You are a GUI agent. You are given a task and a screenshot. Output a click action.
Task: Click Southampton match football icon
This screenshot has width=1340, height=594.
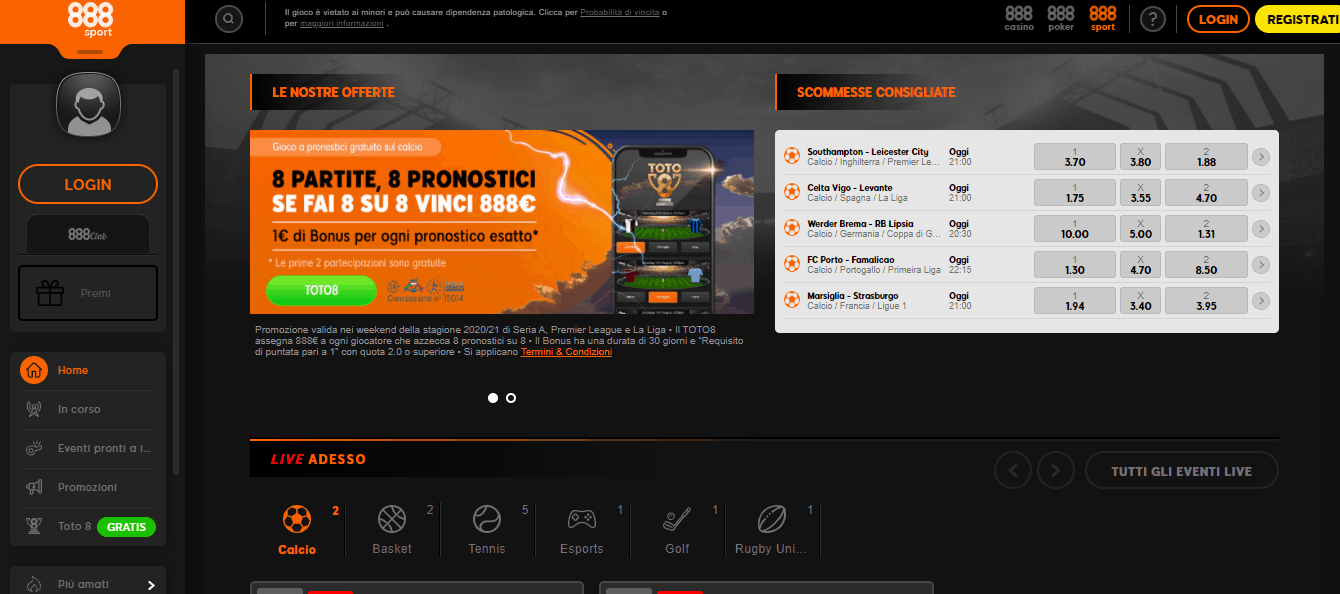pyautogui.click(x=792, y=156)
